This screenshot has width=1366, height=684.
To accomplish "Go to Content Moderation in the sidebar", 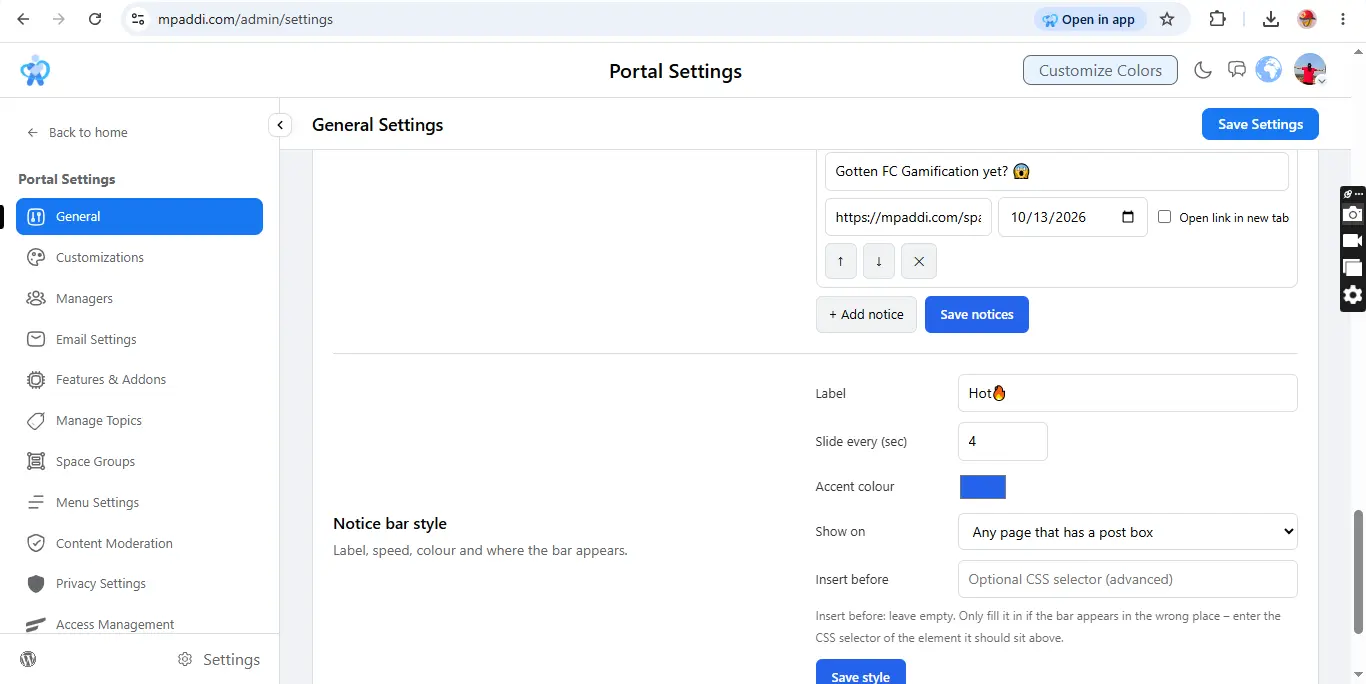I will [139, 543].
